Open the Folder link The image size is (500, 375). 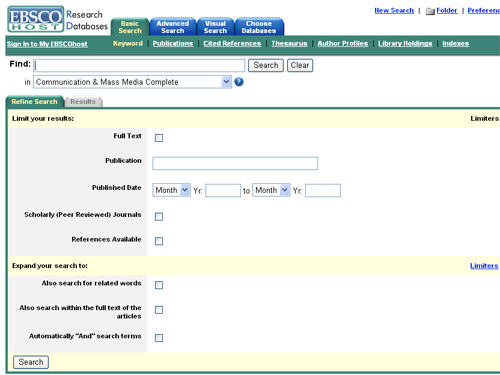point(447,11)
